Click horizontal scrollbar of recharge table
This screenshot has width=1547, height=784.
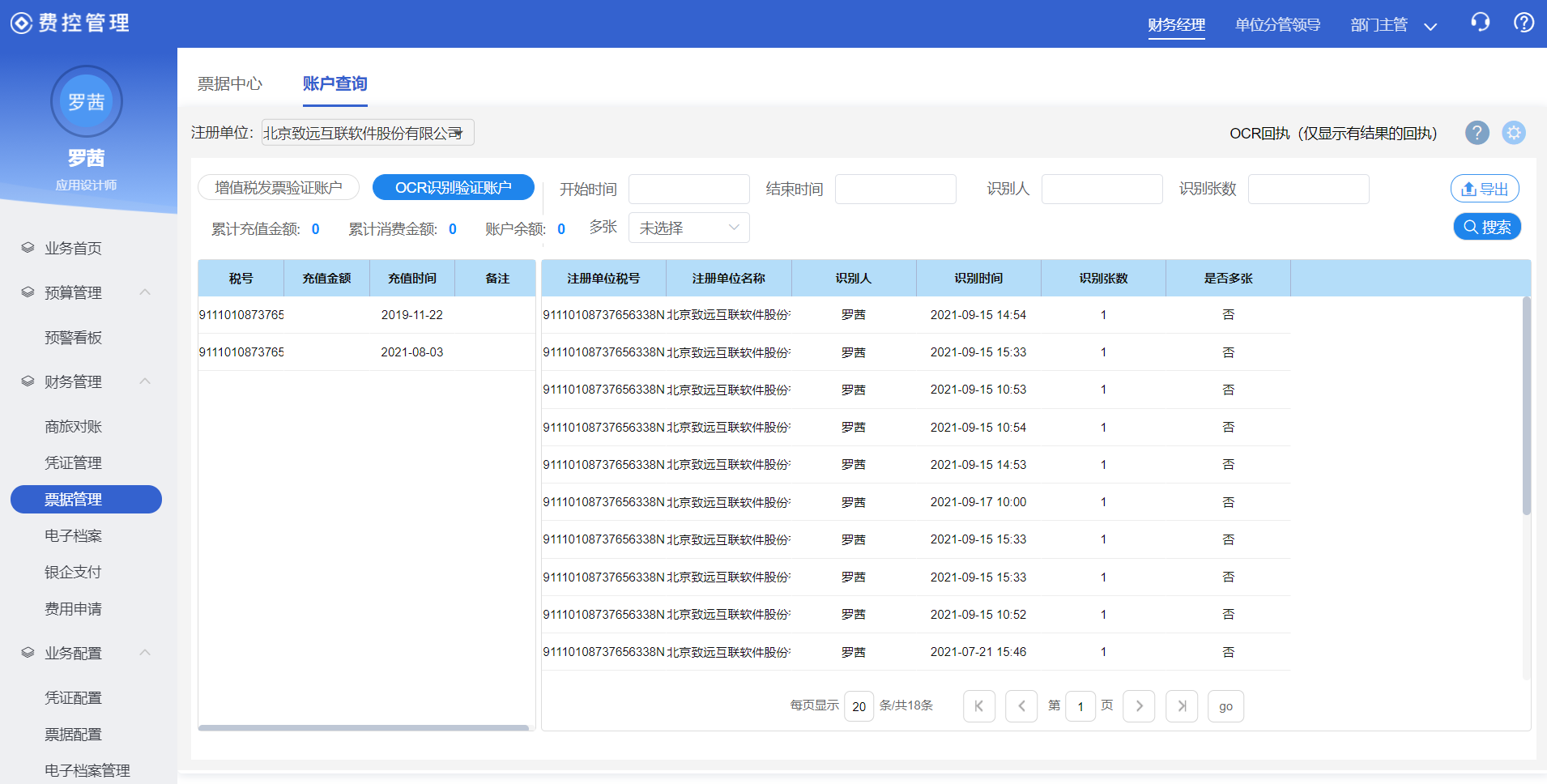pos(364,727)
